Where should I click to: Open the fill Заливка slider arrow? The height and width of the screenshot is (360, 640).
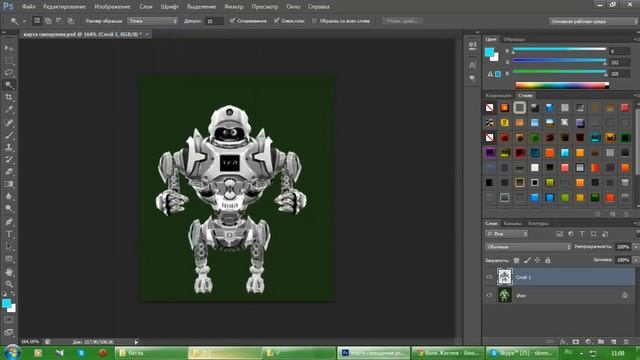(x=635, y=260)
